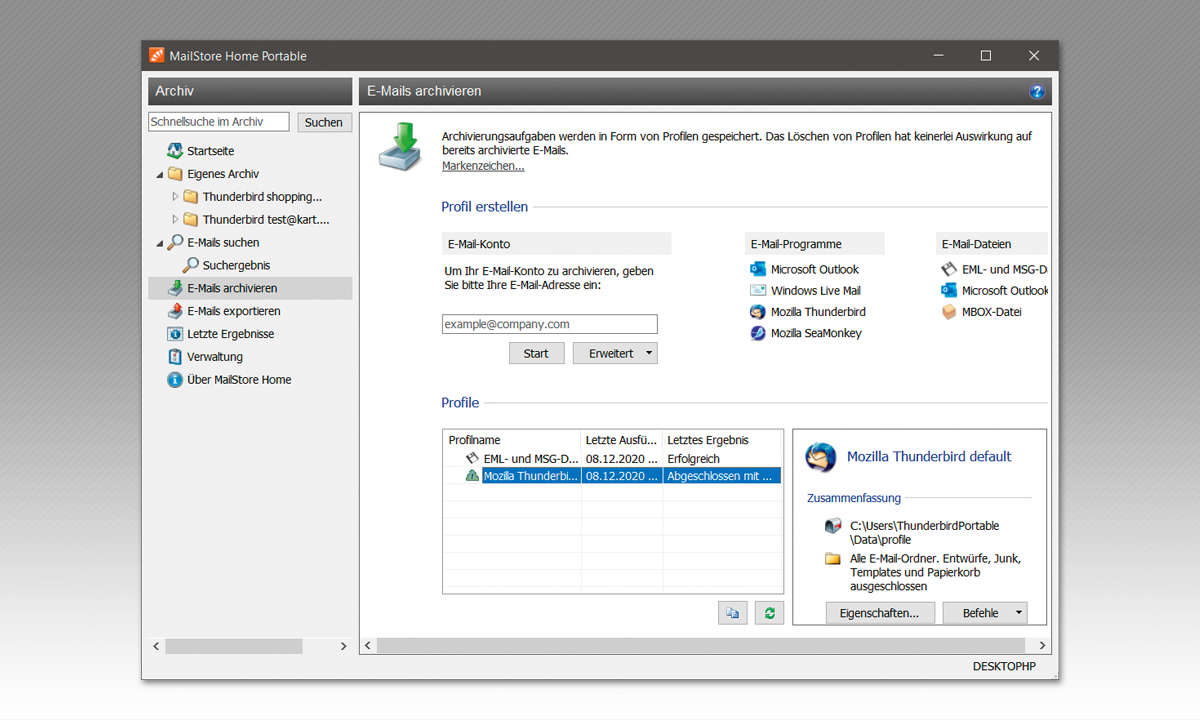Click the Schnellsuche im Archiv field
This screenshot has width=1200, height=720.
[219, 122]
